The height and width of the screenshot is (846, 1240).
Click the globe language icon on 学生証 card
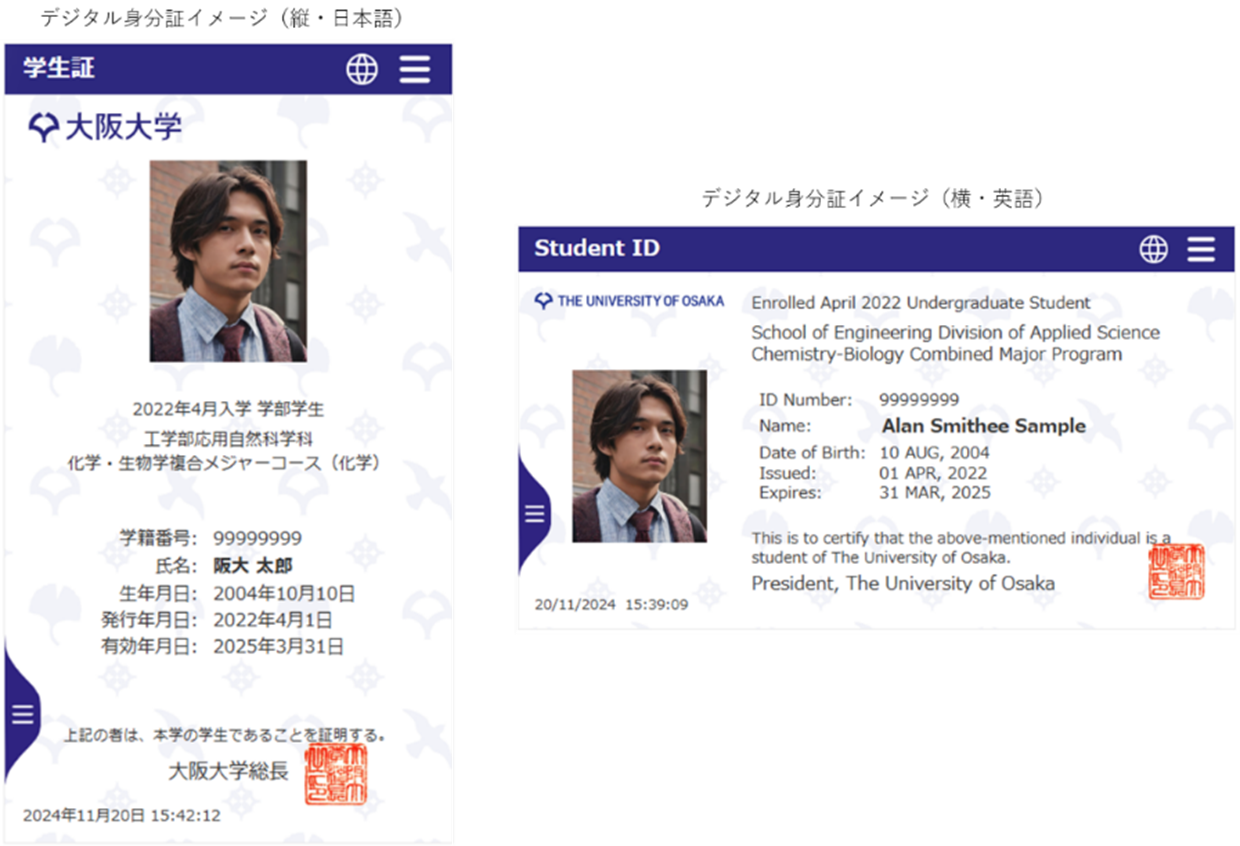362,69
